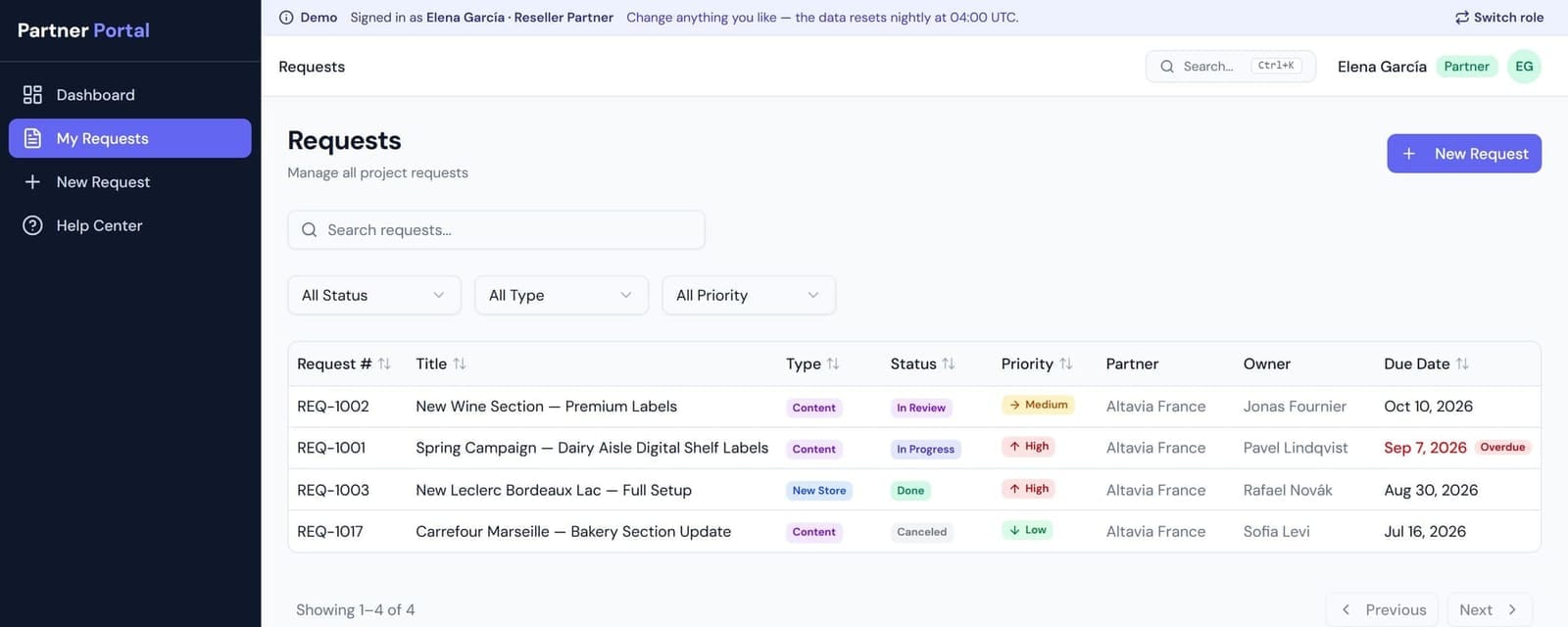
Task: Open Spring Campaign — Dairy Aisle Digital Shelf Labels
Action: (x=592, y=448)
